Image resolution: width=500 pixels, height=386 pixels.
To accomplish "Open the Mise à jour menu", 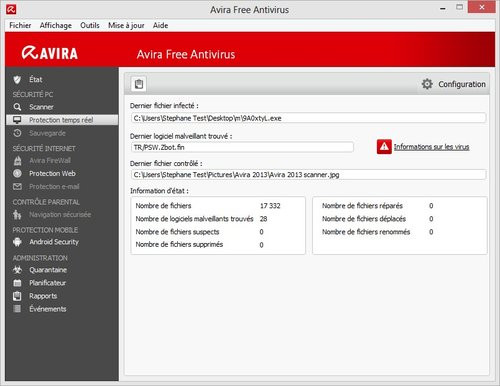I will [126, 25].
